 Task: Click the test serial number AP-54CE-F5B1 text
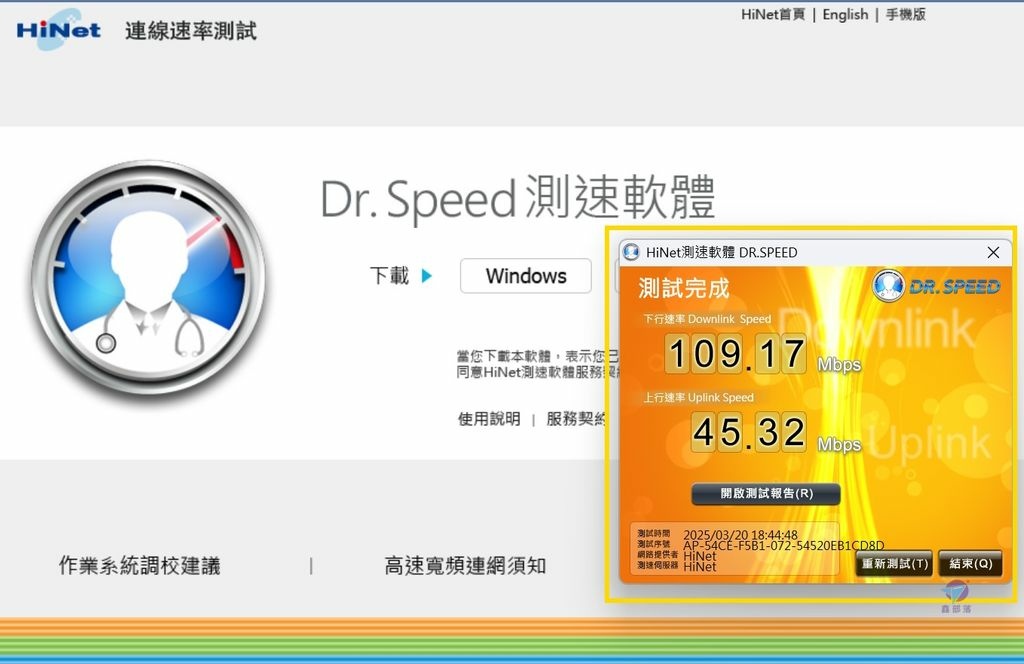[x=784, y=545]
